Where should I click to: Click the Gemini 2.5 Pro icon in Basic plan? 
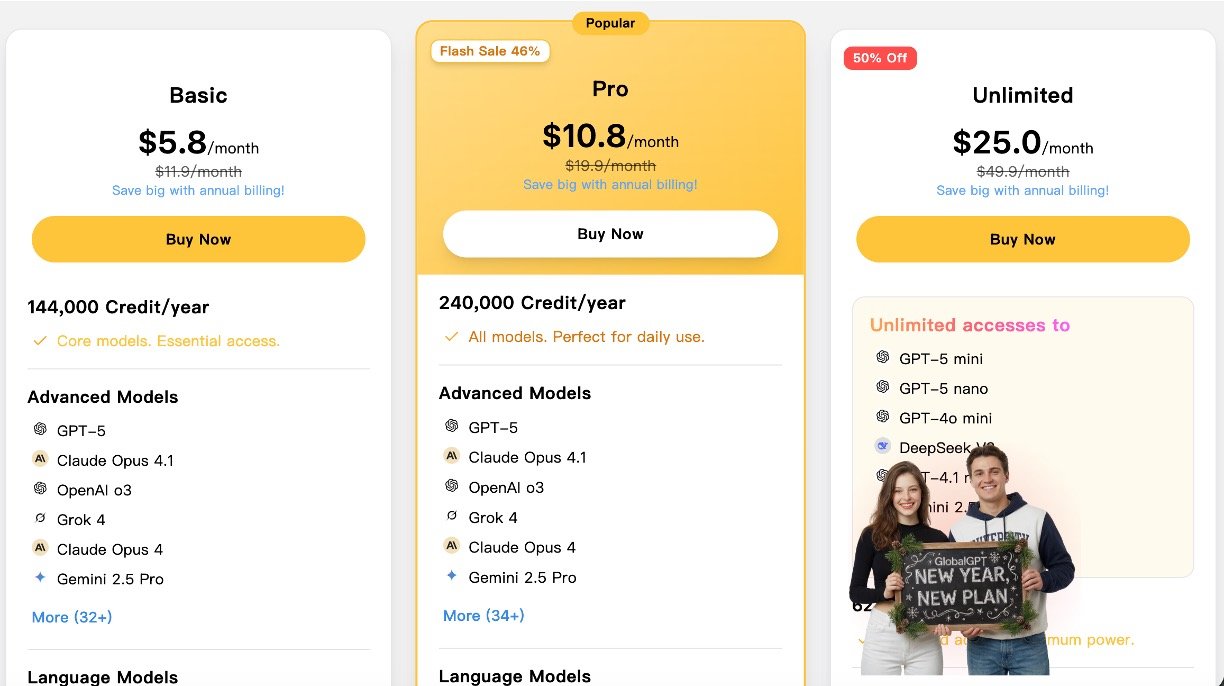click(x=40, y=578)
